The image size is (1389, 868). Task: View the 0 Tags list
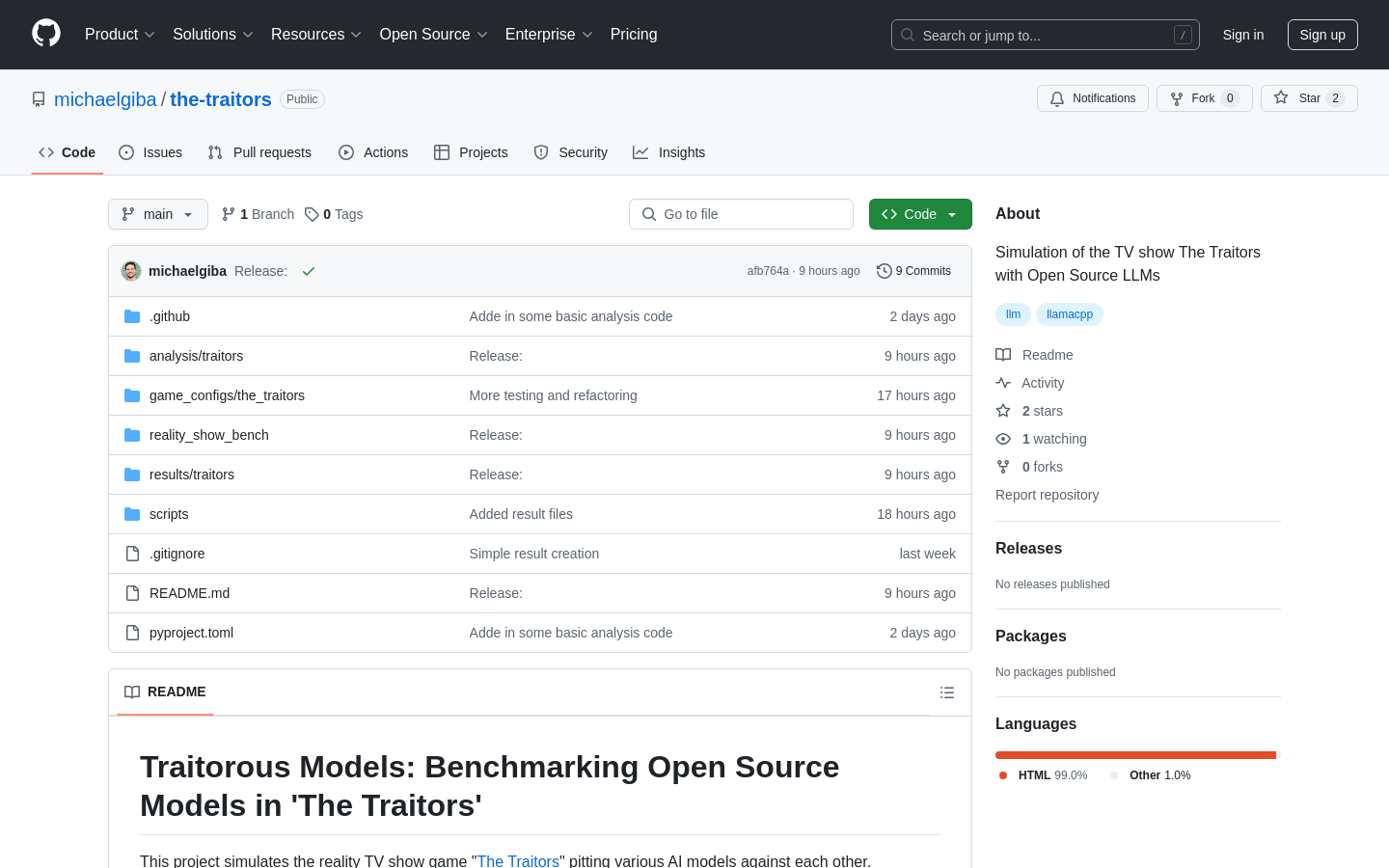point(334,214)
